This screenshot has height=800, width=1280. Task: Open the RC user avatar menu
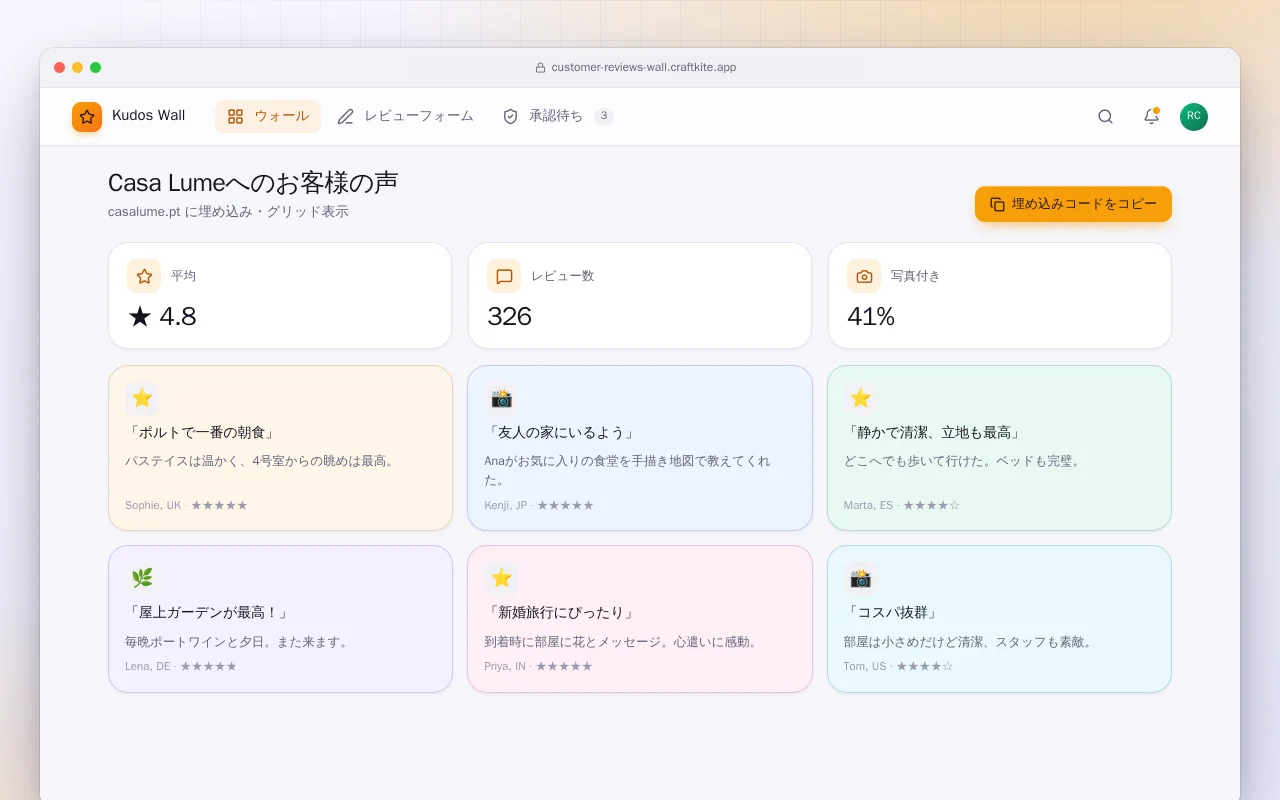1194,117
